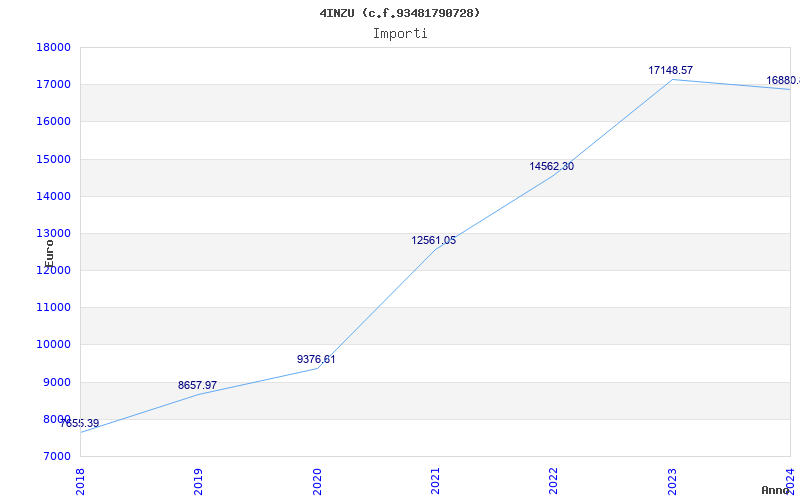Click the 2018 x-axis year label
Image resolution: width=800 pixels, height=500 pixels.
point(80,482)
